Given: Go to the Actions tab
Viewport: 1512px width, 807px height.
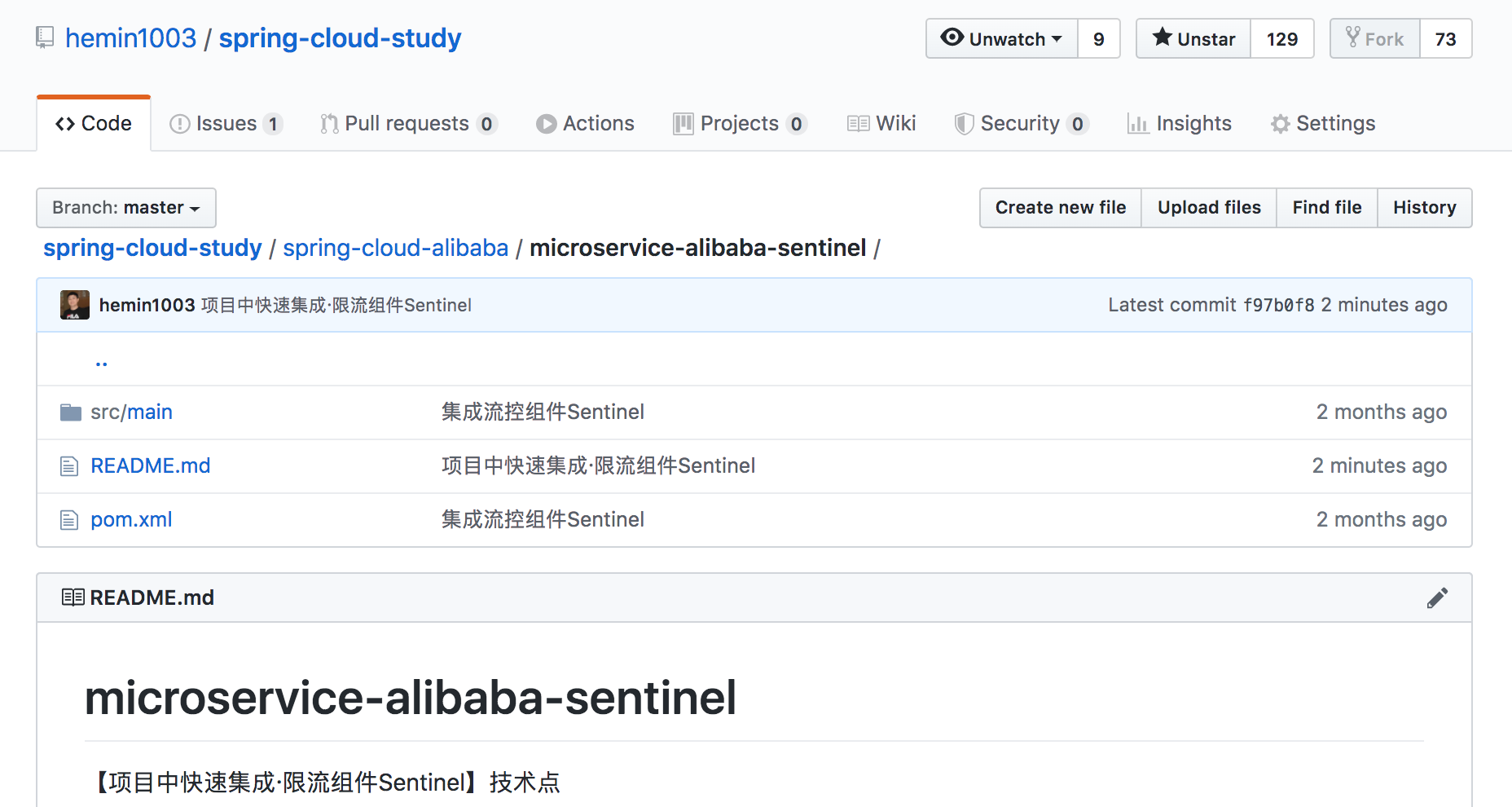Looking at the screenshot, I should (x=585, y=124).
